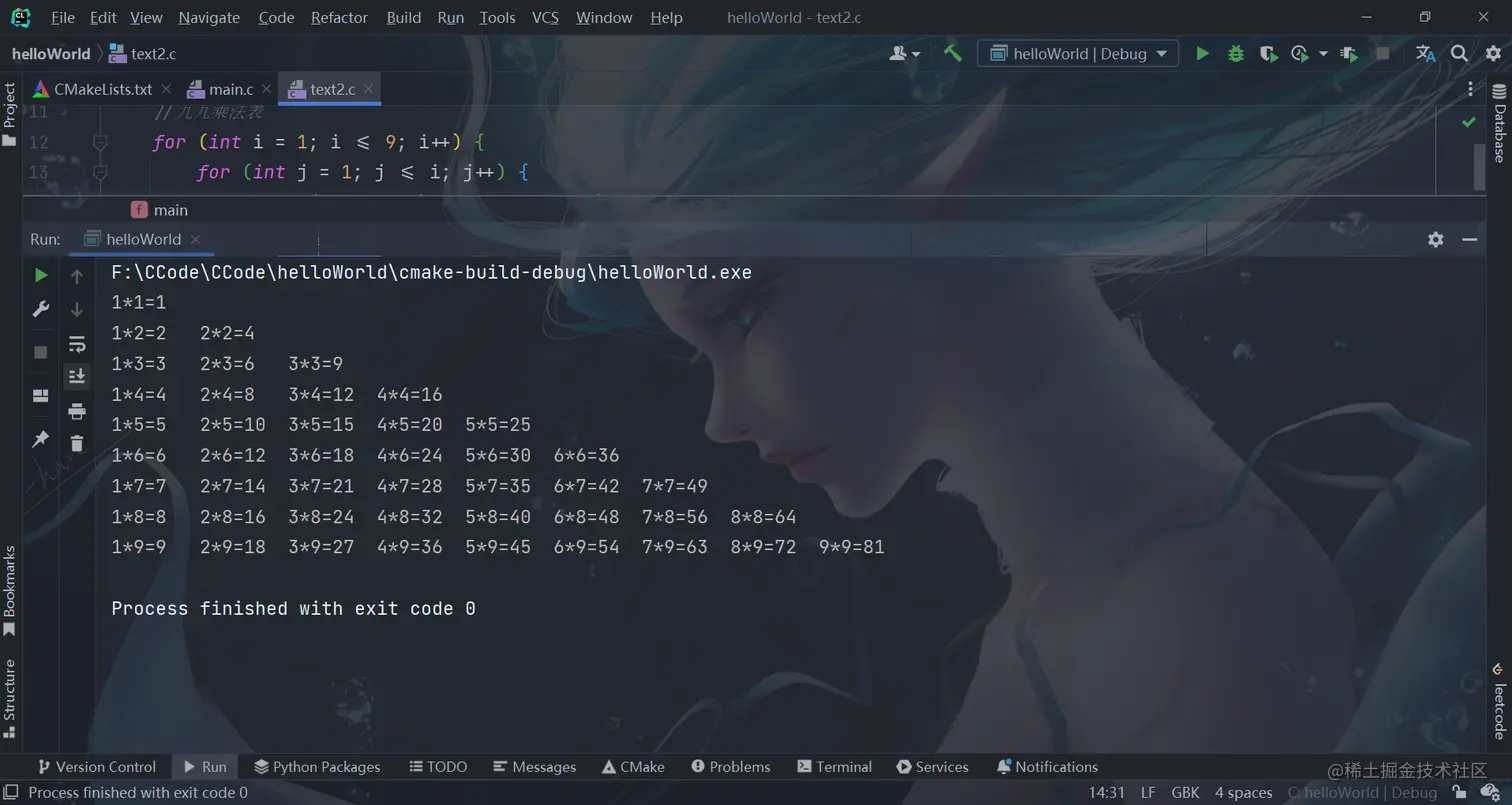Change 4 spaces indent setting
1512x805 pixels.
pos(1243,792)
